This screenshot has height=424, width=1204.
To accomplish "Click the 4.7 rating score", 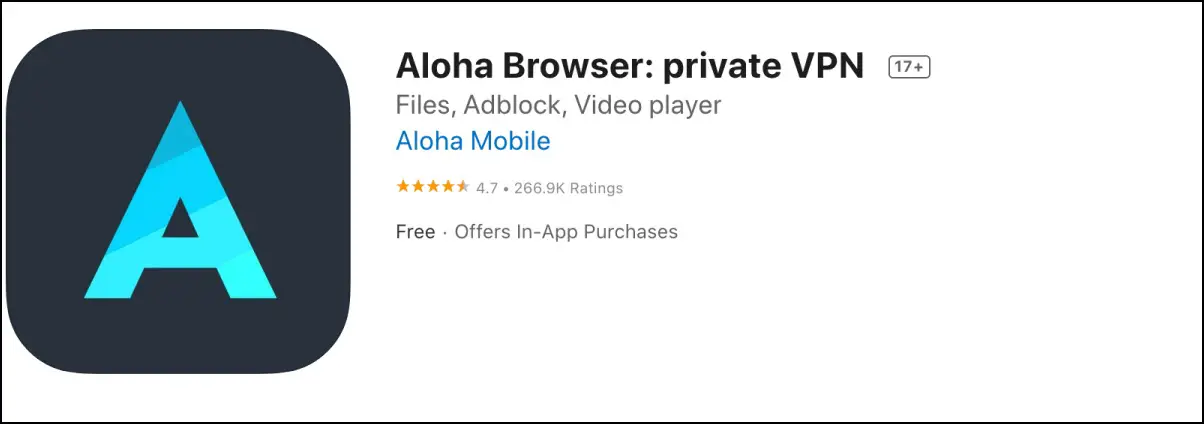I will (x=487, y=188).
